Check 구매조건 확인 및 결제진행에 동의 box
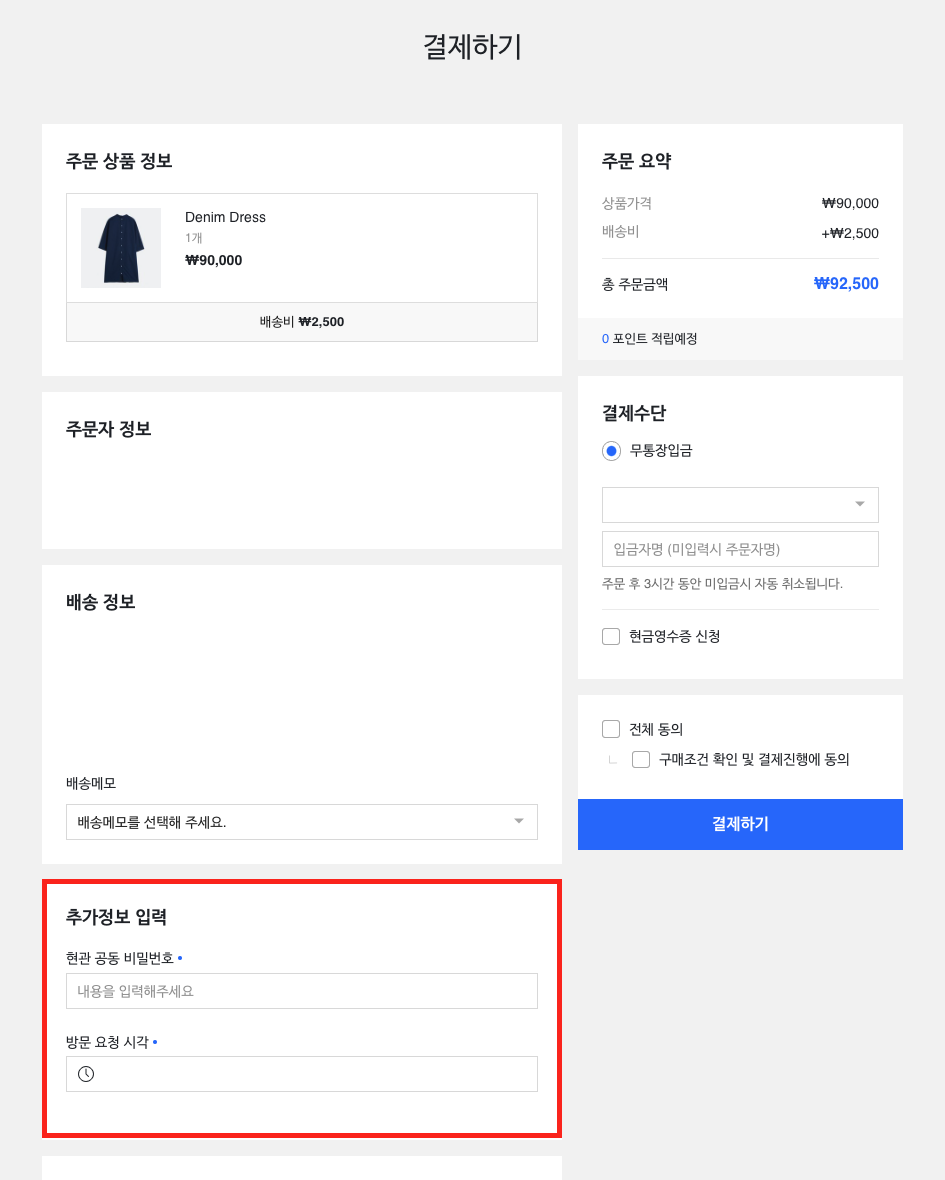The height and width of the screenshot is (1180, 945). point(641,760)
